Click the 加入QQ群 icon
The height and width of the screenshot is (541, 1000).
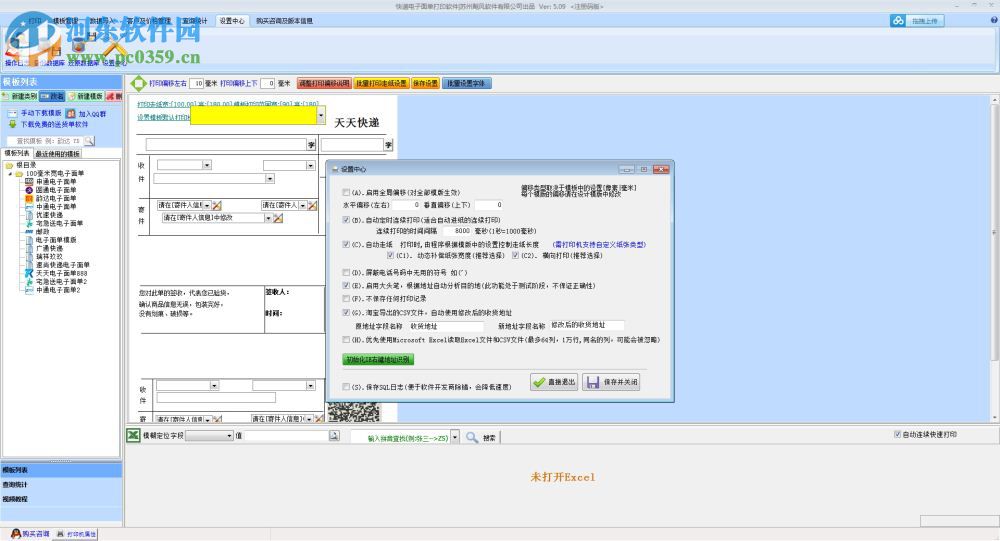tap(71, 113)
